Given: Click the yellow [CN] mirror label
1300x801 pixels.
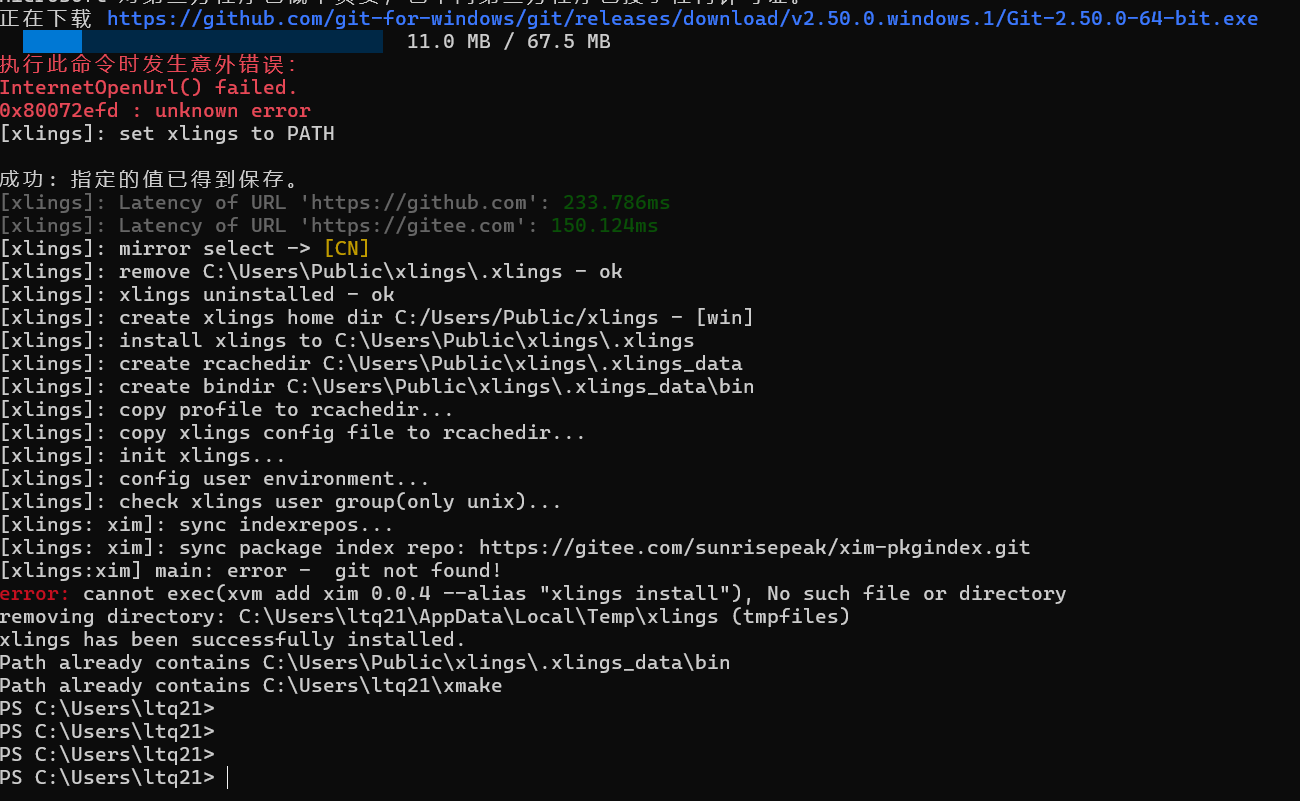Looking at the screenshot, I should point(346,249).
